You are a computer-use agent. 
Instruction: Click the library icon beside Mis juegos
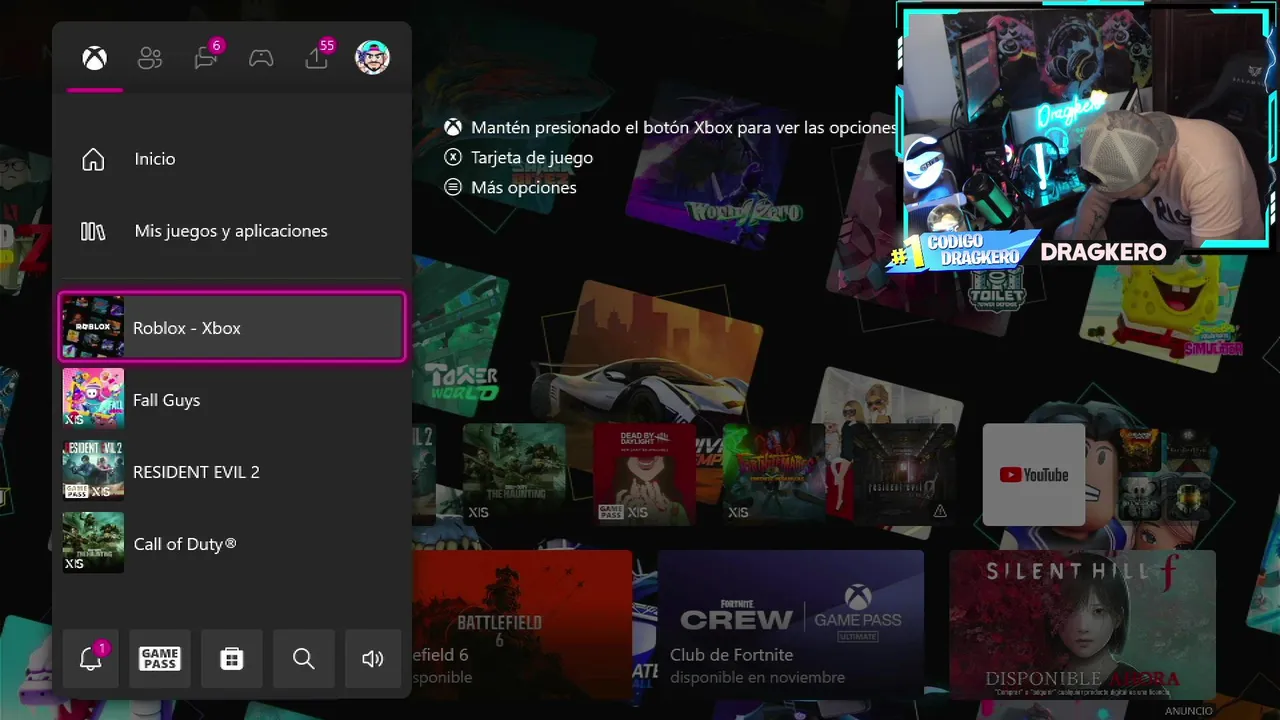[x=93, y=231]
